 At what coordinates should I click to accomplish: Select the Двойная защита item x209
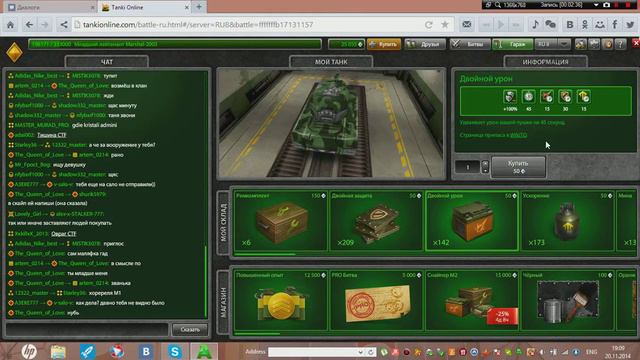click(376, 220)
